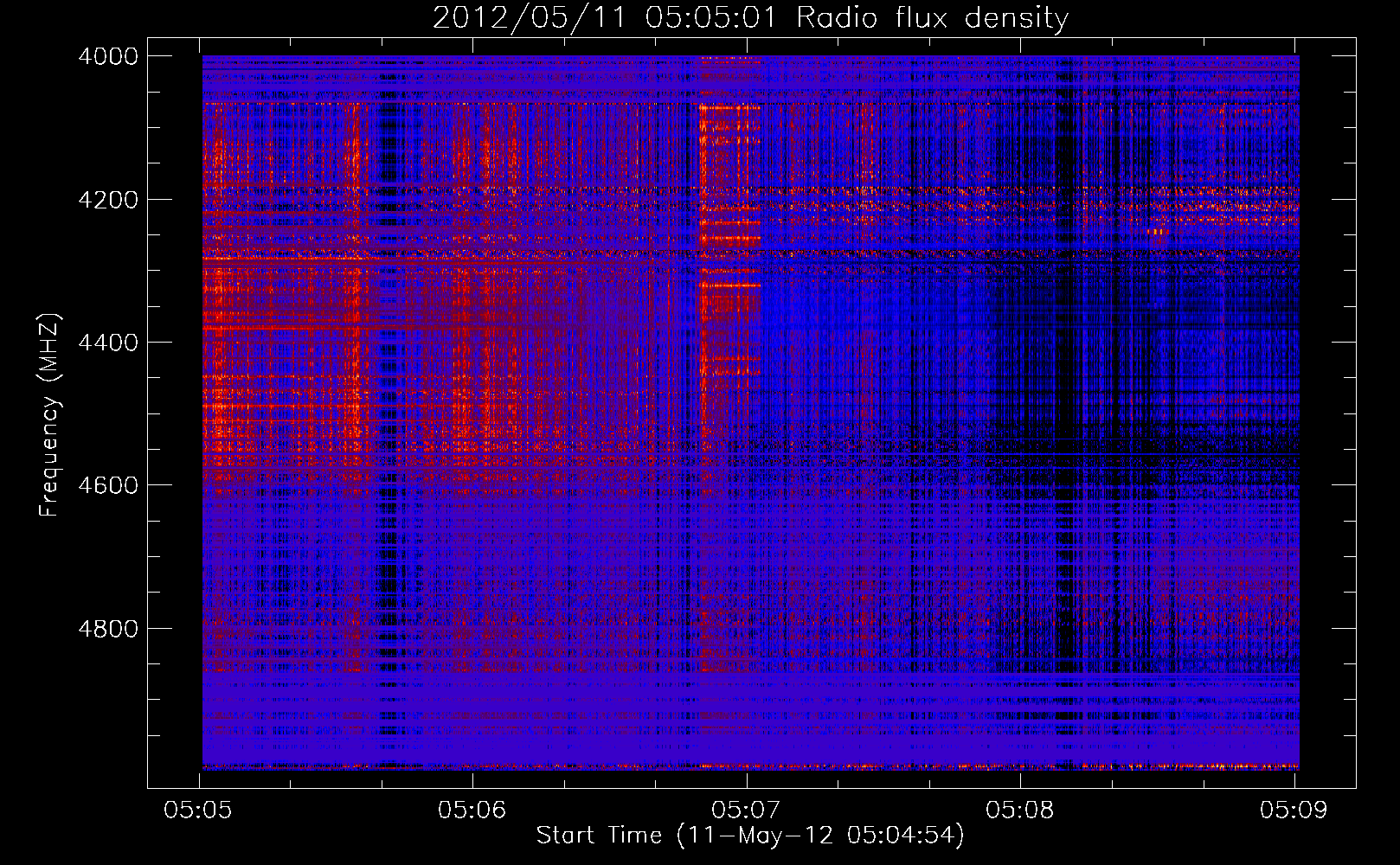
Task: Click the 4400 frequency tick label
Action: pos(108,343)
